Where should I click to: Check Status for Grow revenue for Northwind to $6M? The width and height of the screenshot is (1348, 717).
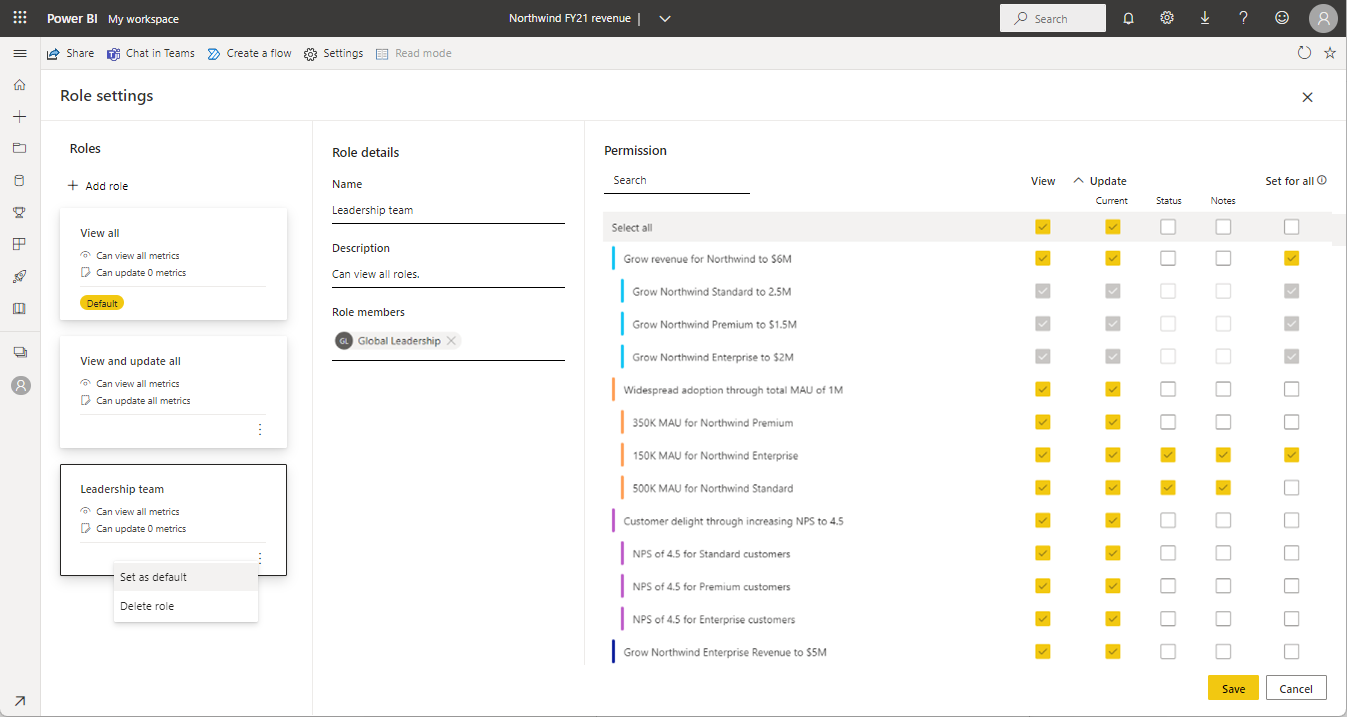click(1168, 258)
